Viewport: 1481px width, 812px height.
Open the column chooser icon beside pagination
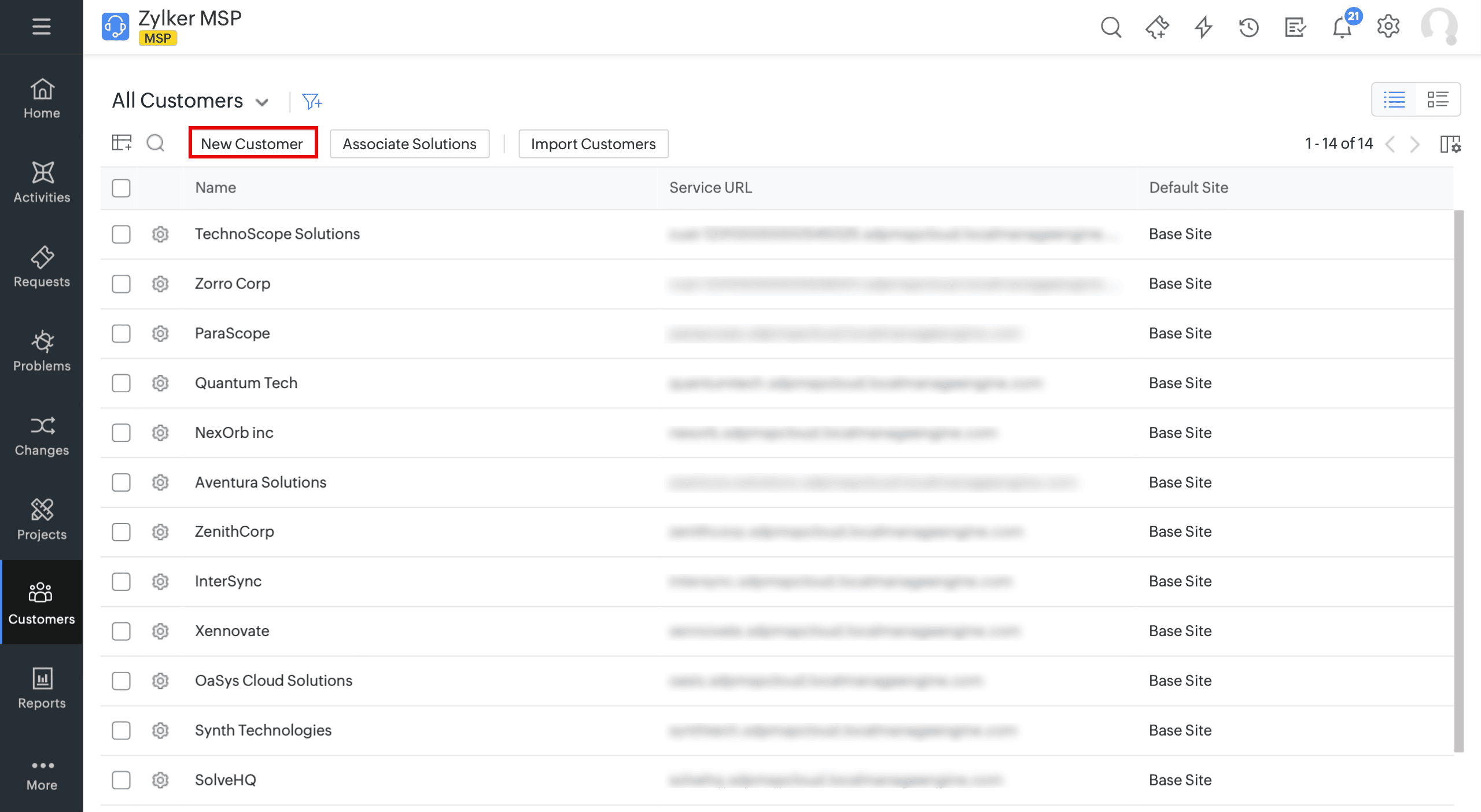pyautogui.click(x=1450, y=144)
